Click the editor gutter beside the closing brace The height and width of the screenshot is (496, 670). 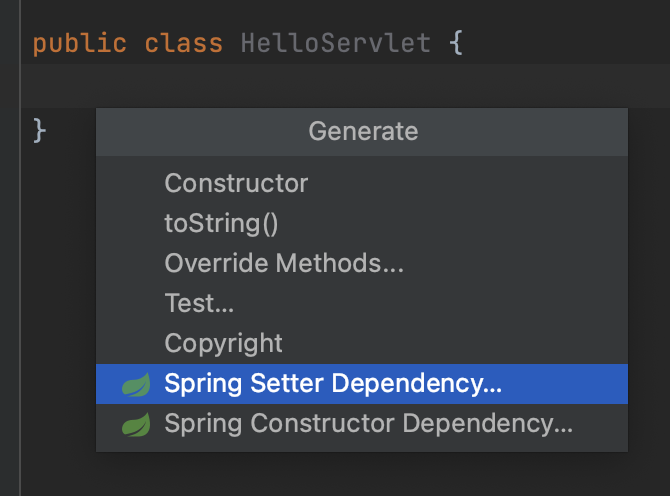pyautogui.click(x=10, y=130)
